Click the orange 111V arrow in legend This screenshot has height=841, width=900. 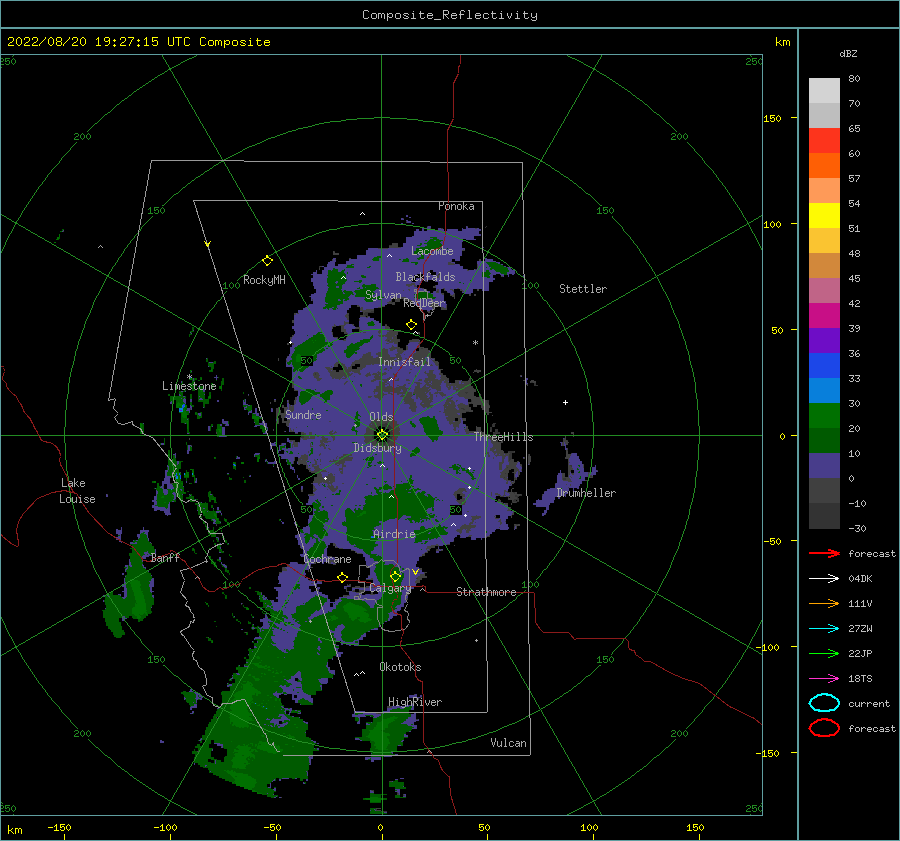[x=824, y=603]
